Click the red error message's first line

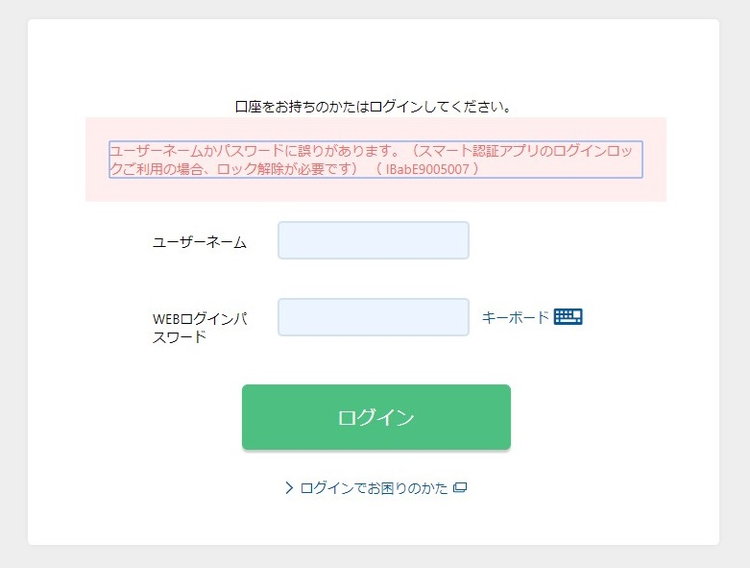pos(371,151)
